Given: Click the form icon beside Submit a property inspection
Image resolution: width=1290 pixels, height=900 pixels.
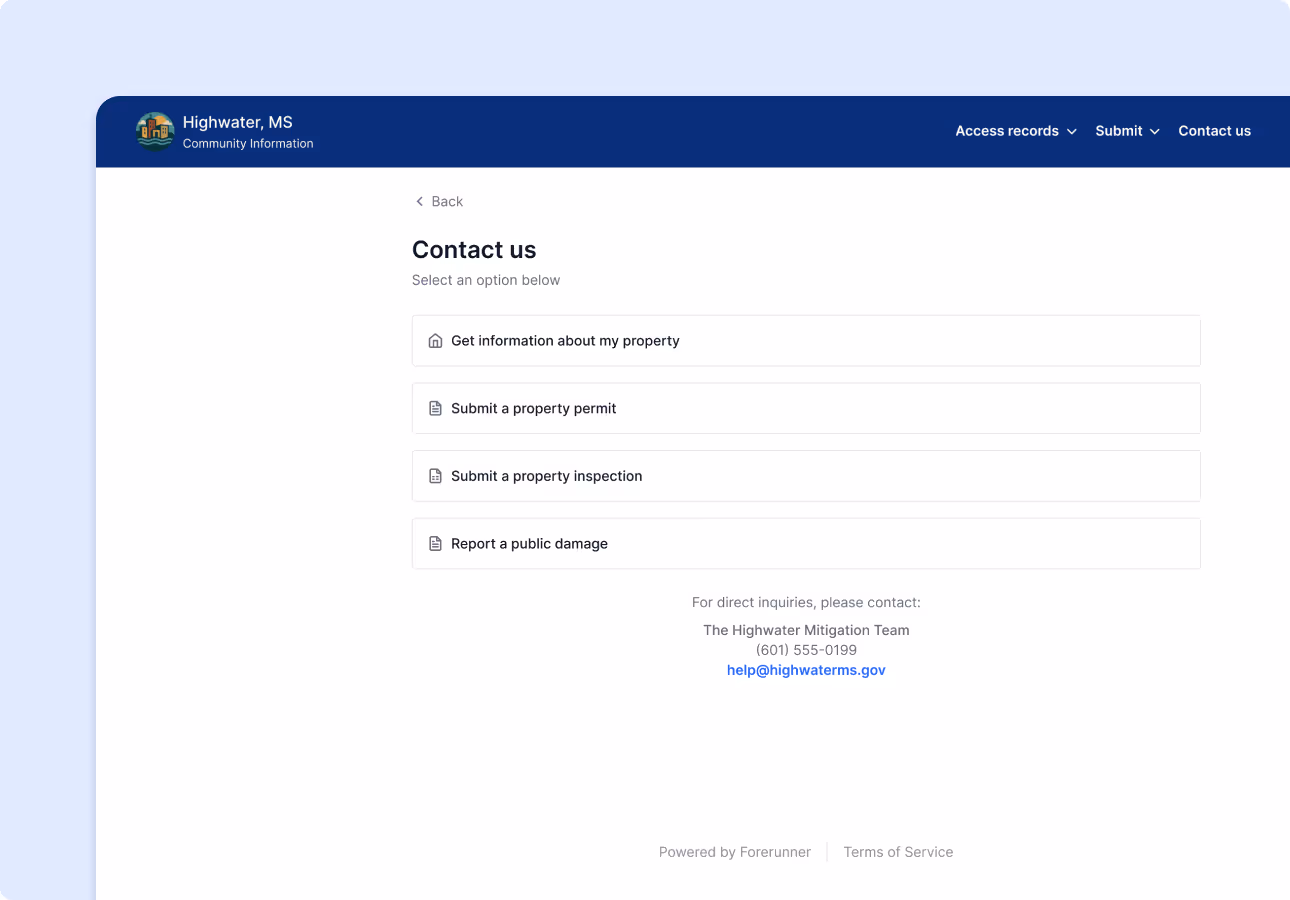Looking at the screenshot, I should (435, 476).
